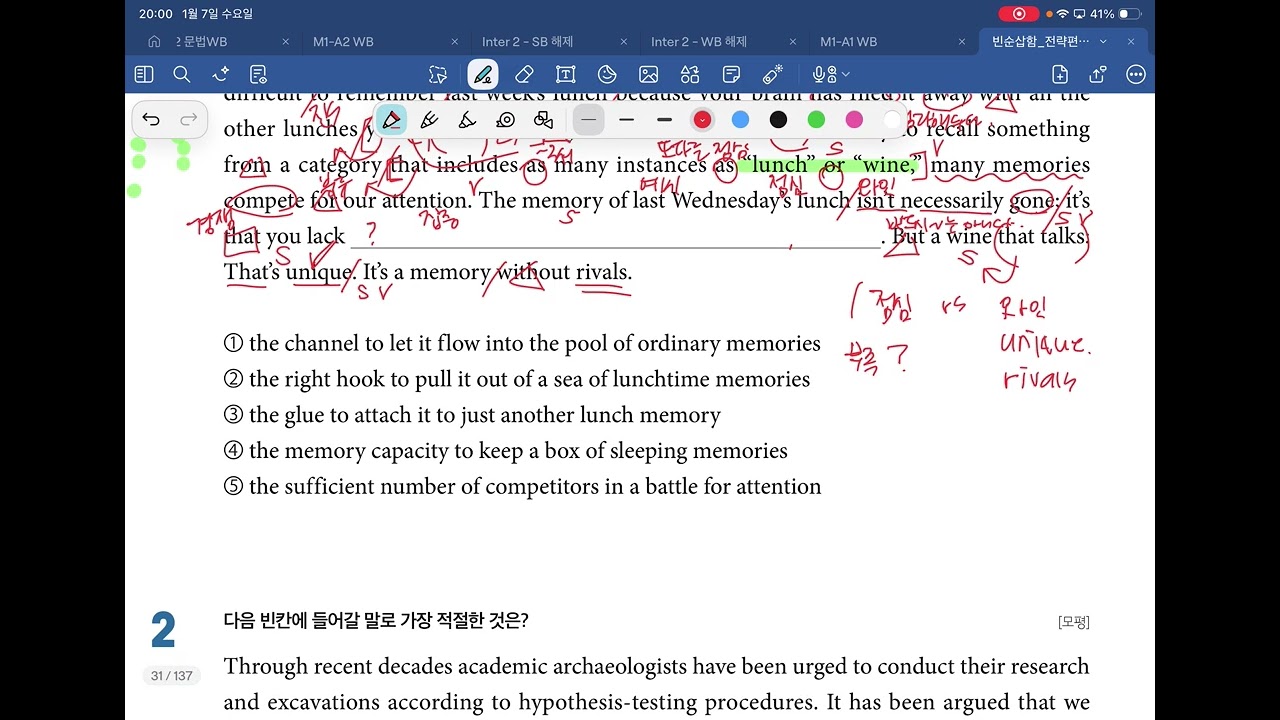Select the lasso tool

[438, 74]
